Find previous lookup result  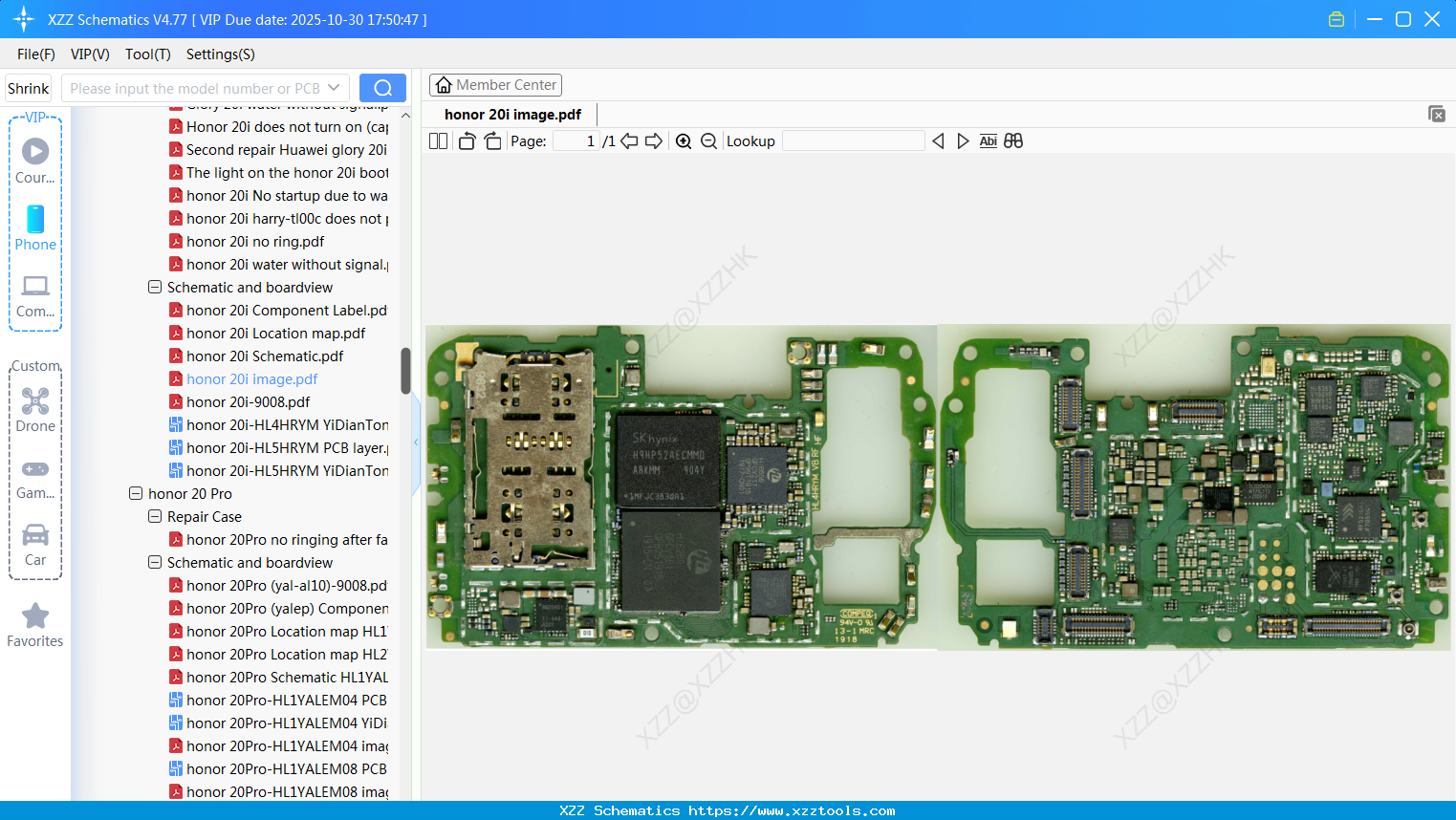pyautogui.click(x=938, y=141)
